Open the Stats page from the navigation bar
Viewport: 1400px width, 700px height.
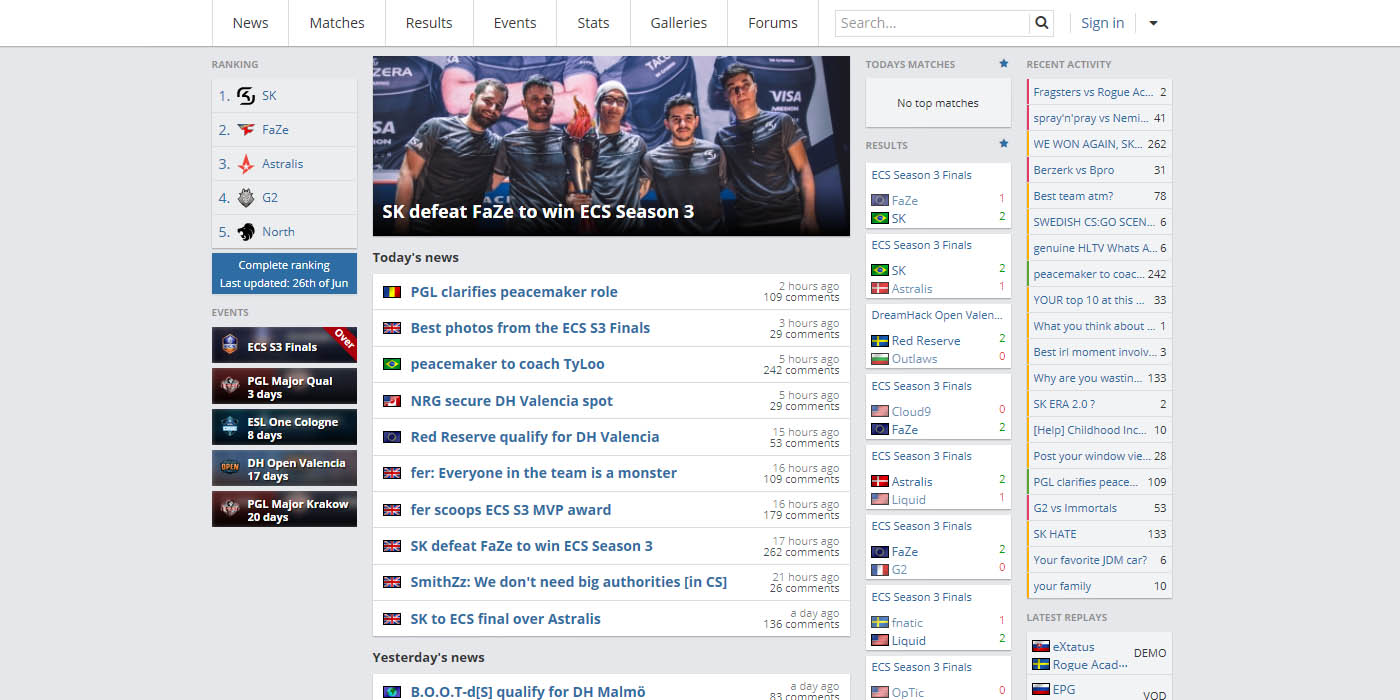(593, 22)
